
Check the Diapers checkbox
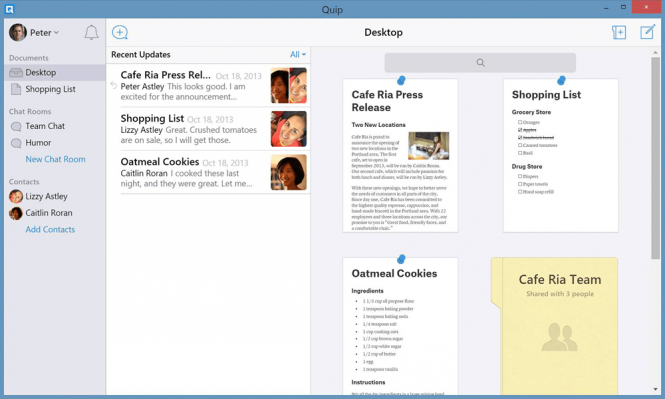[x=520, y=176]
